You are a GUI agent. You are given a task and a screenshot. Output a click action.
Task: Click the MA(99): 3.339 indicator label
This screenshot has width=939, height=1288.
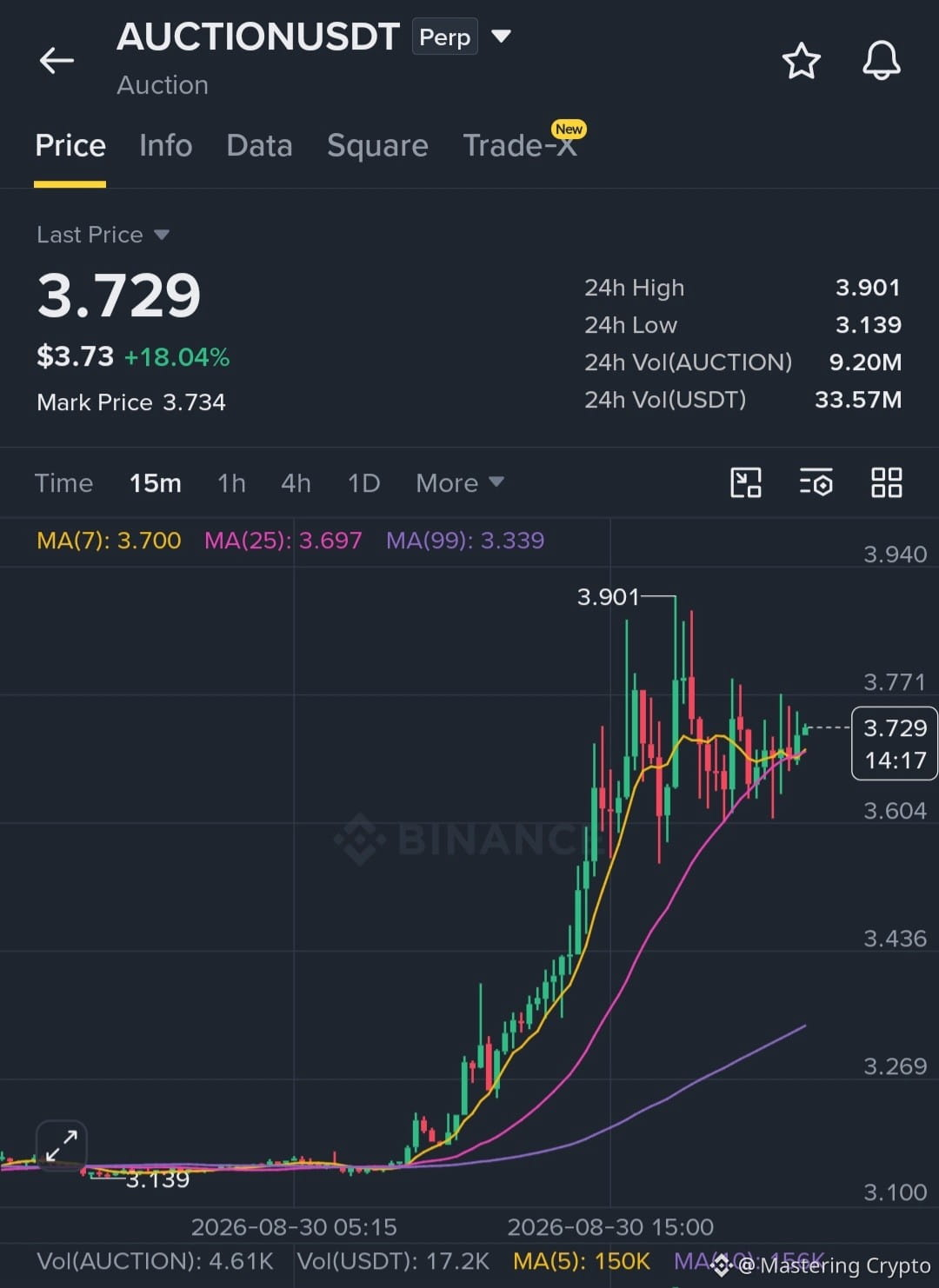coord(465,541)
